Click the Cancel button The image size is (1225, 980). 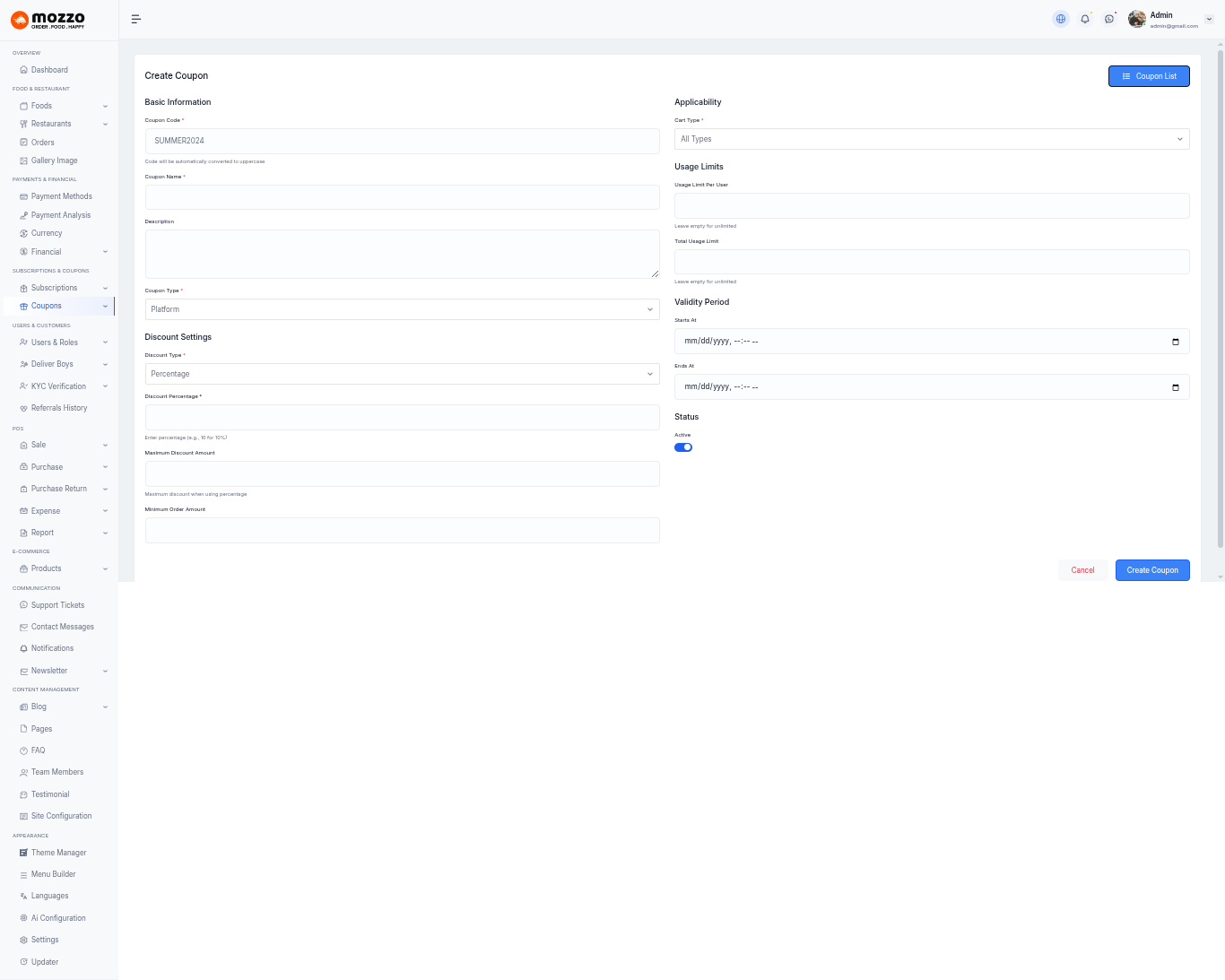point(1082,570)
